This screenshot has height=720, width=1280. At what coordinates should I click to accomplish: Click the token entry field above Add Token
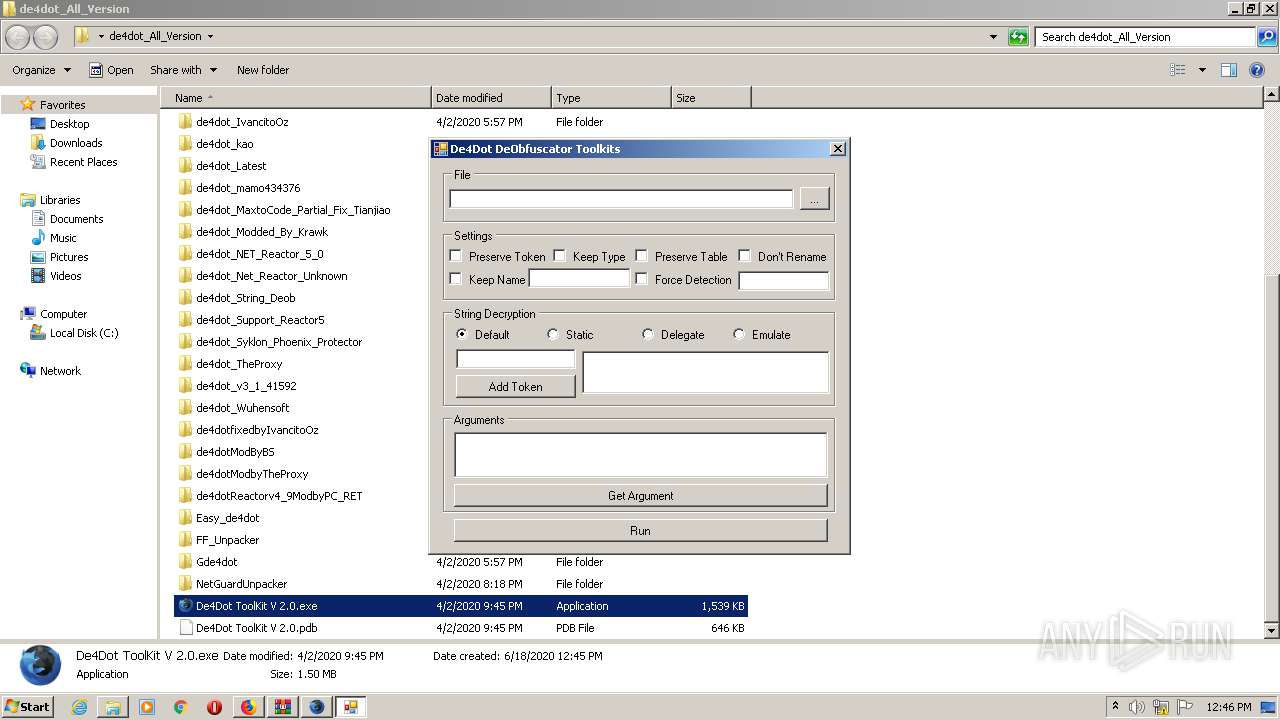[515, 359]
